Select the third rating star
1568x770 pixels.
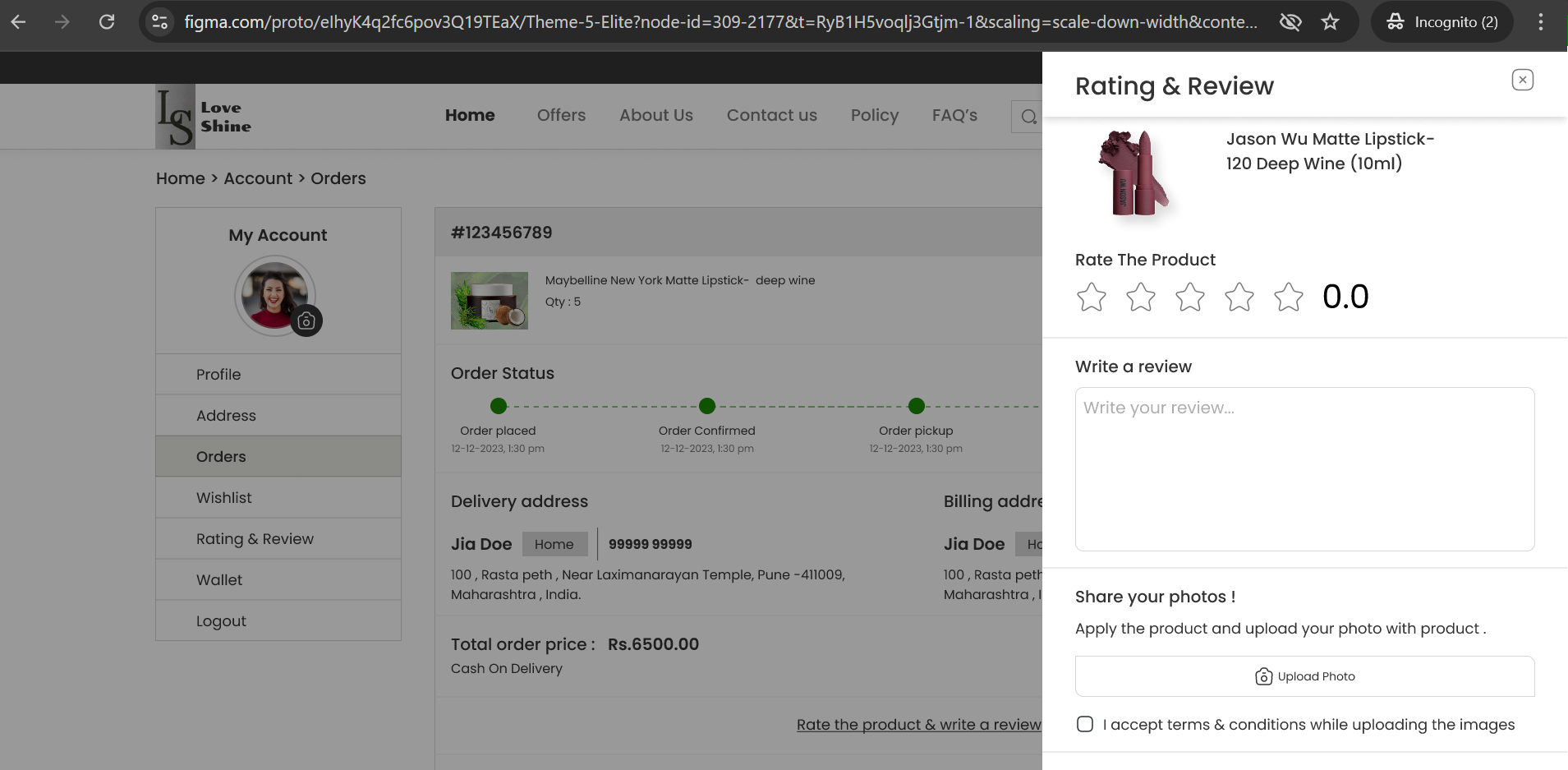[1190, 297]
